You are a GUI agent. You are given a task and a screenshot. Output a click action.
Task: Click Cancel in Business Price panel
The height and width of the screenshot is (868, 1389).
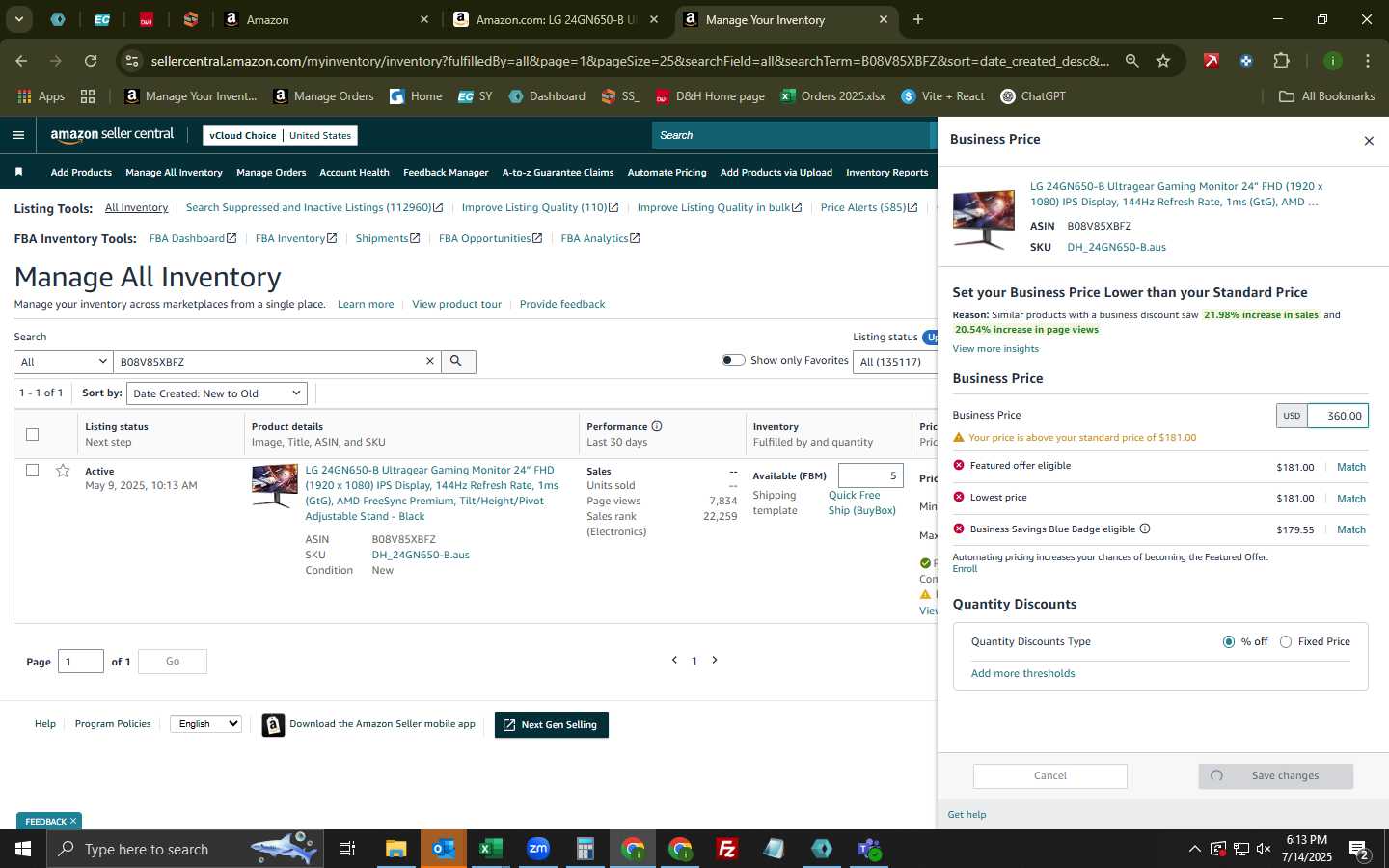point(1049,775)
